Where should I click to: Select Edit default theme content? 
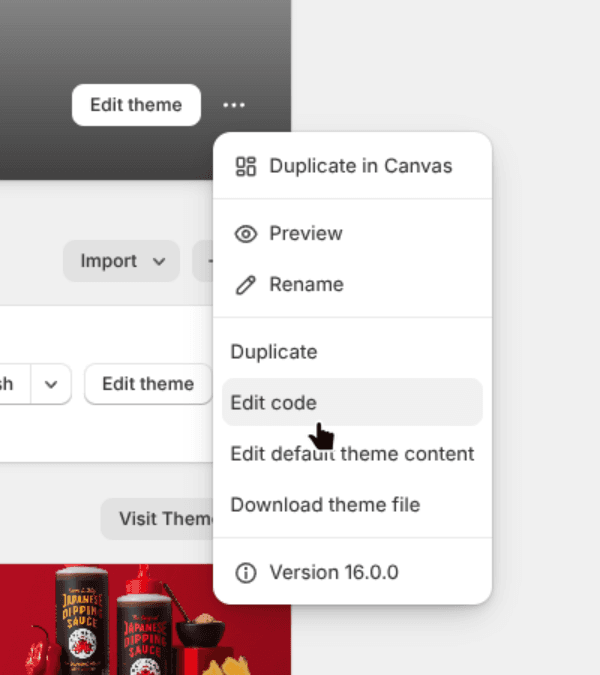point(353,454)
